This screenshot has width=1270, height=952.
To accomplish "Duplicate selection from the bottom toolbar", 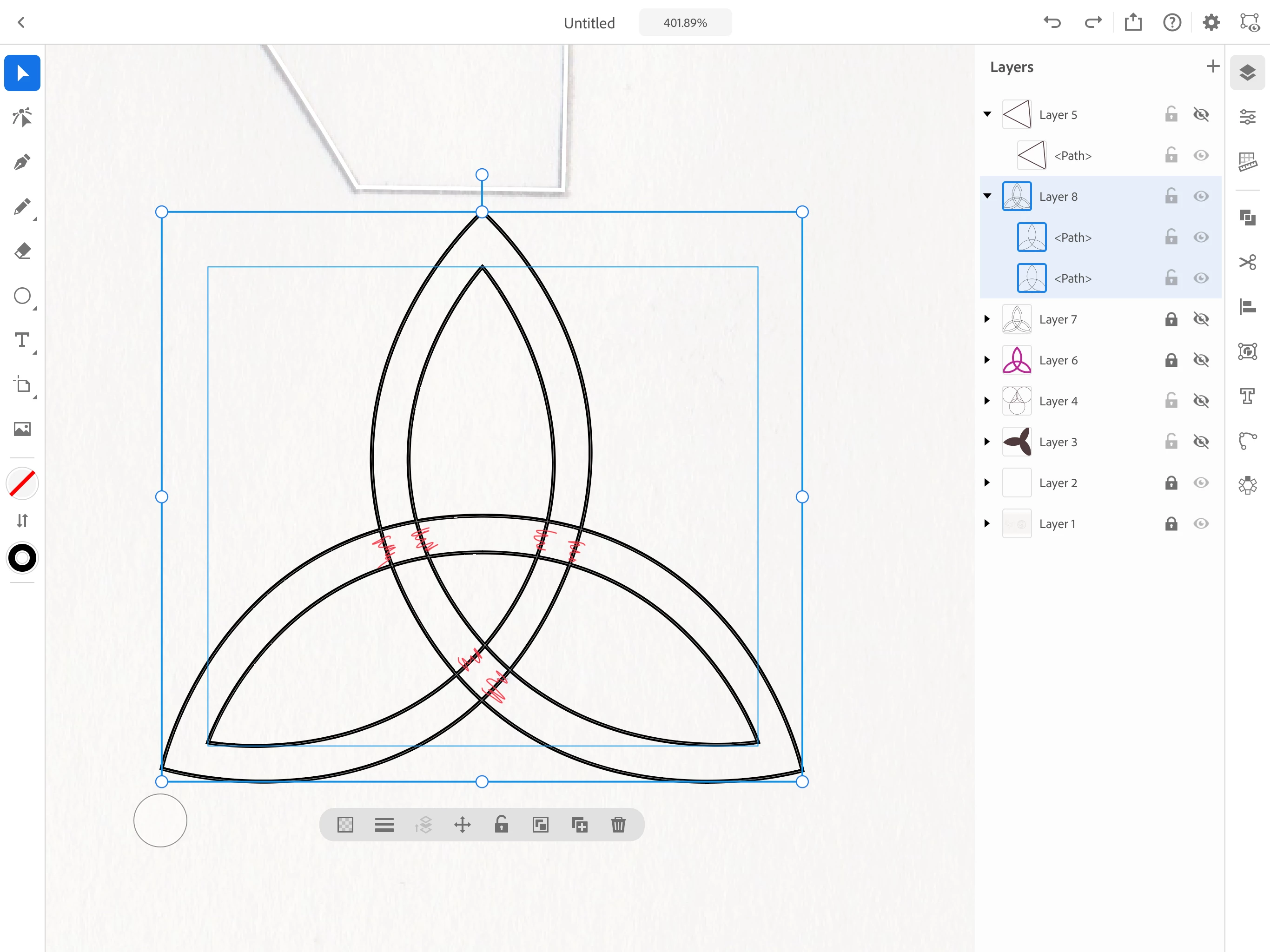I will (x=579, y=825).
